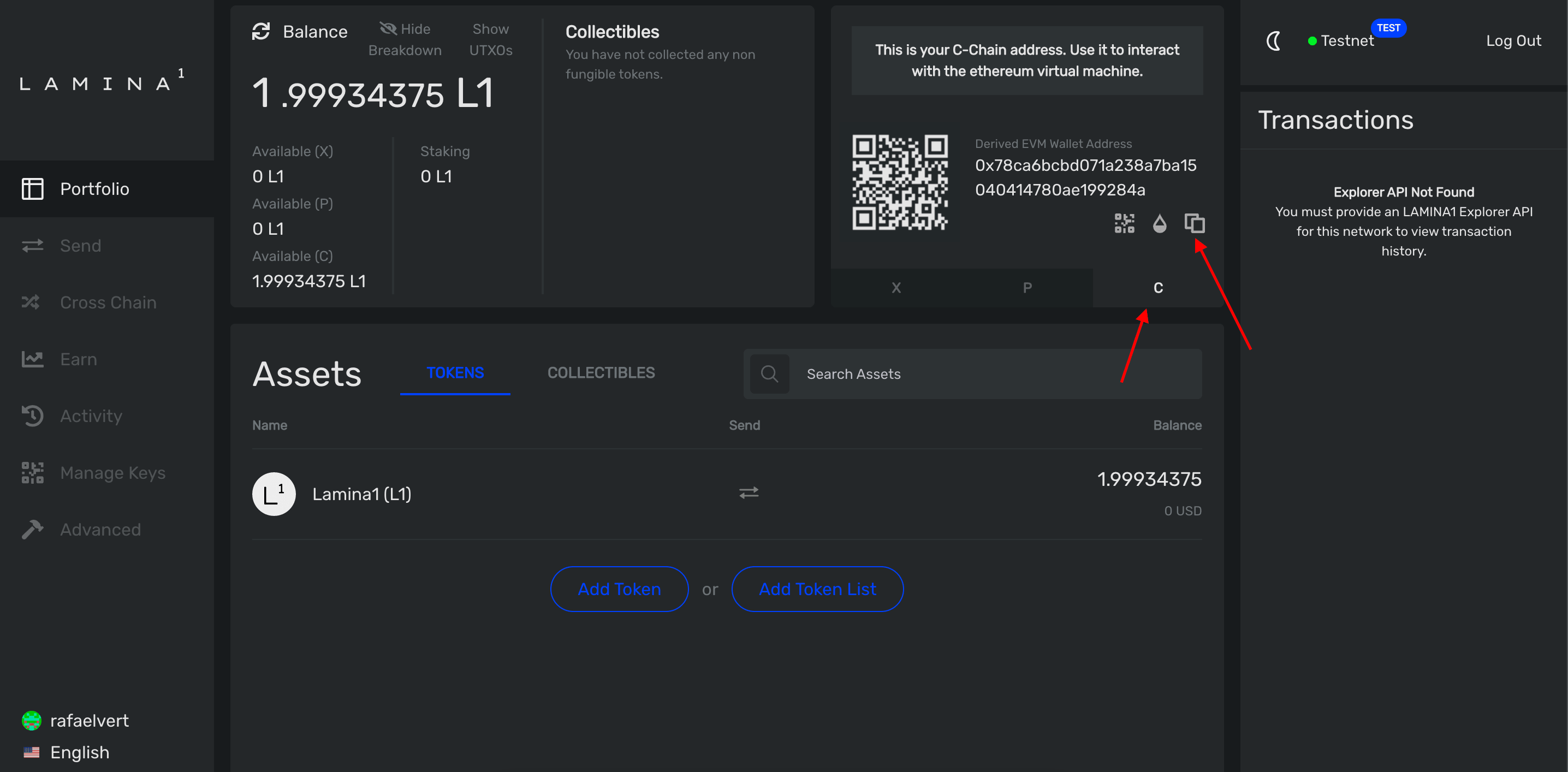Send Lamina1 token using row arrows icon
This screenshot has width=1568, height=772.
coord(749,492)
